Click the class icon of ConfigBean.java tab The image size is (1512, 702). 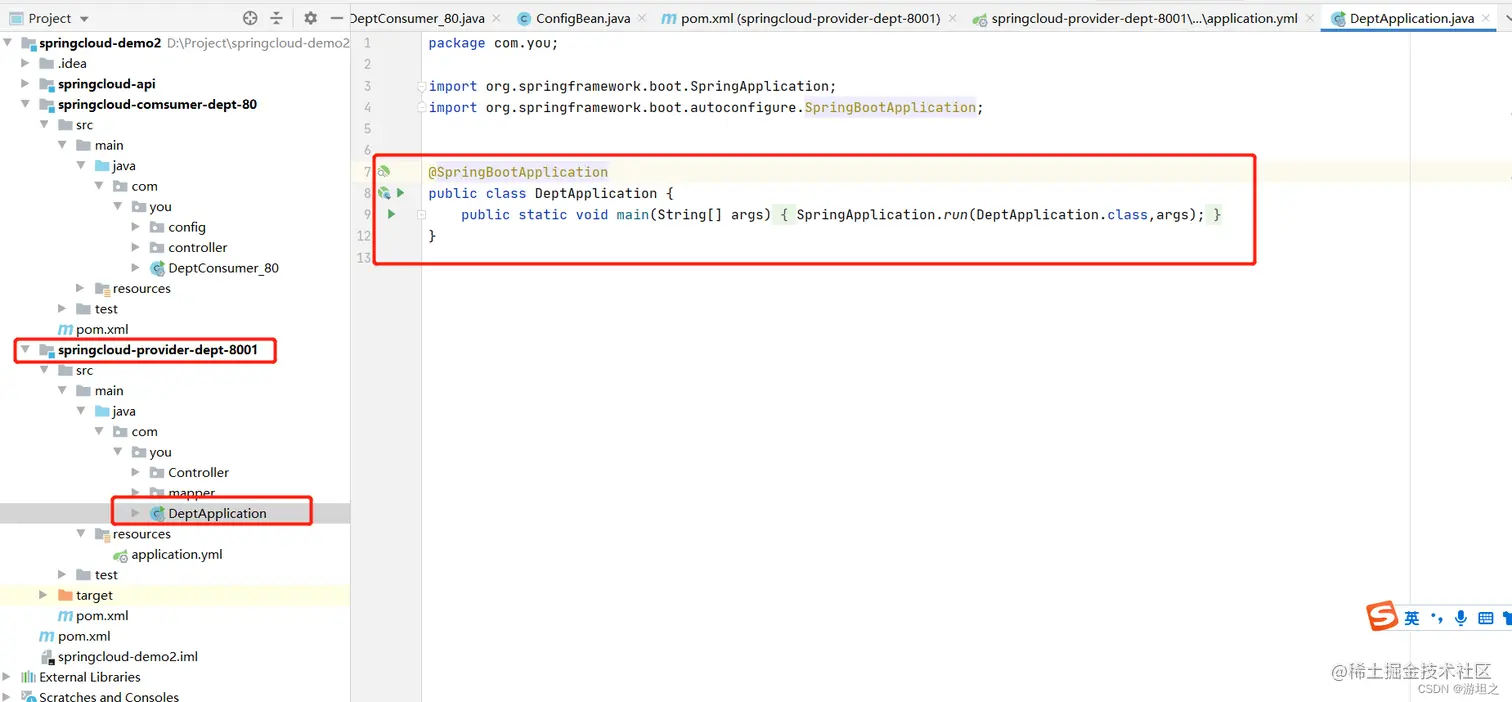pyautogui.click(x=524, y=19)
